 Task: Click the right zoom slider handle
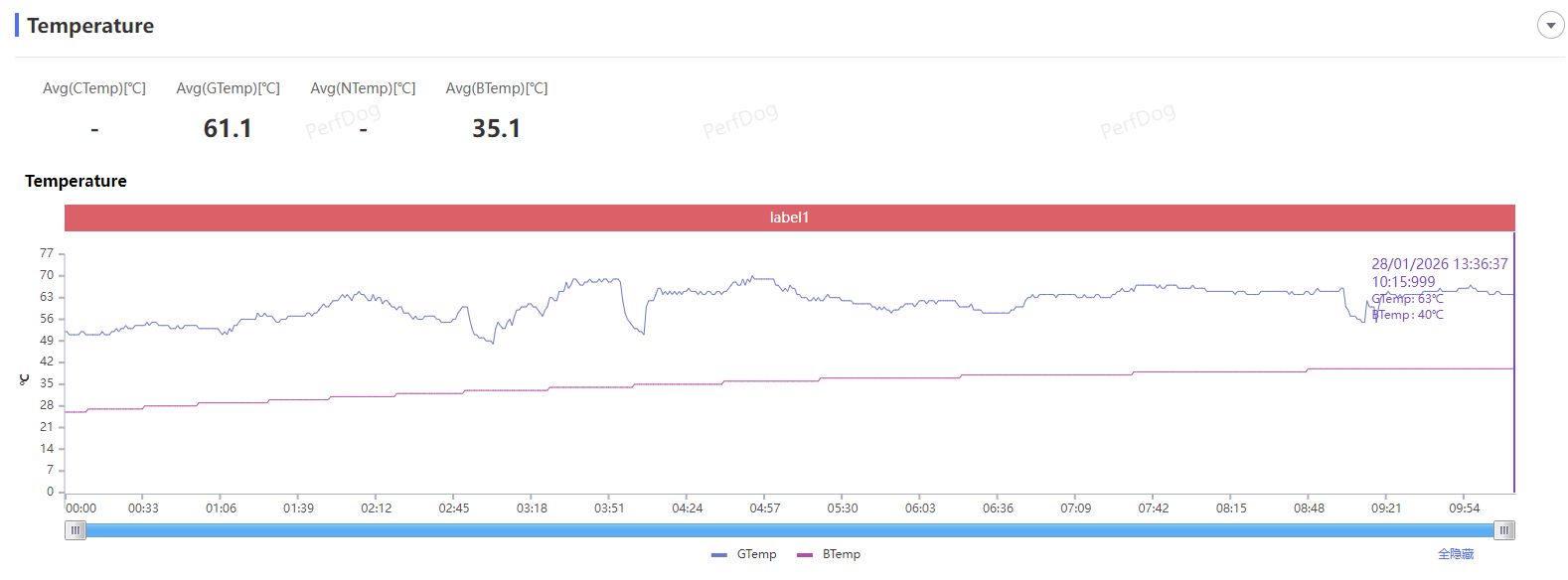[x=1504, y=530]
